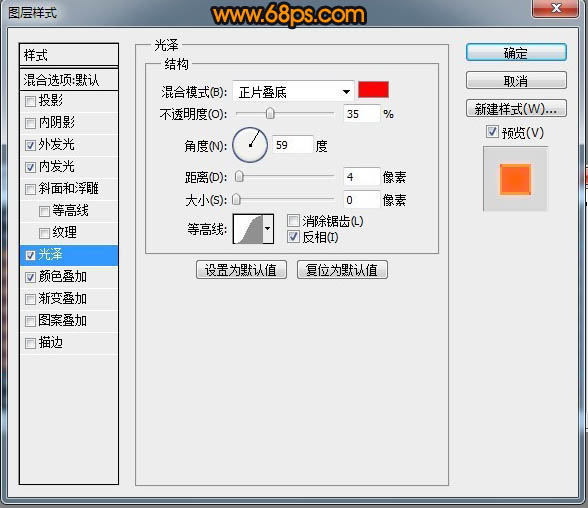Click the distance value field showing 4
The width and height of the screenshot is (588, 508).
pos(362,177)
